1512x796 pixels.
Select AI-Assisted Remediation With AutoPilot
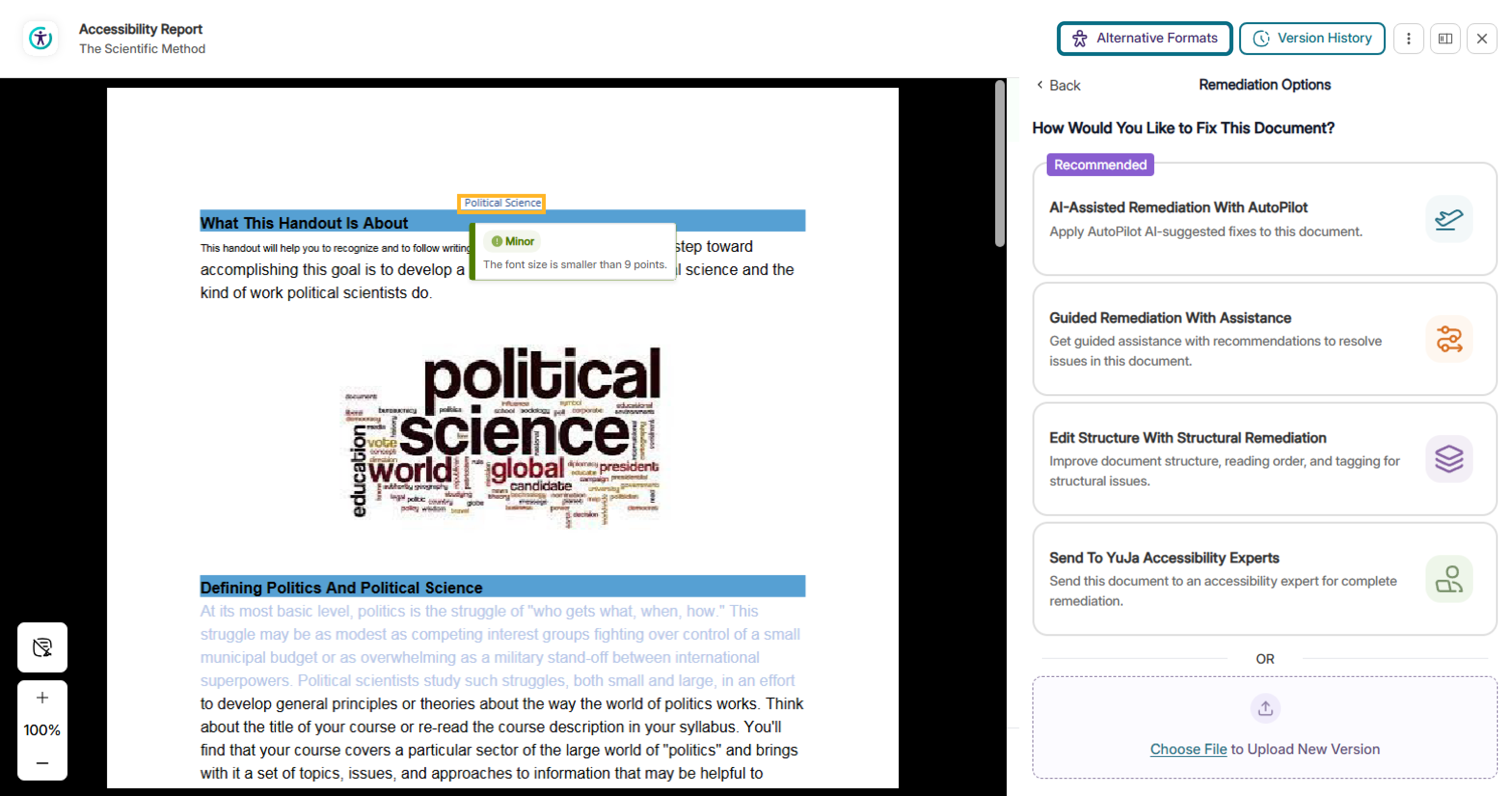(x=1264, y=219)
